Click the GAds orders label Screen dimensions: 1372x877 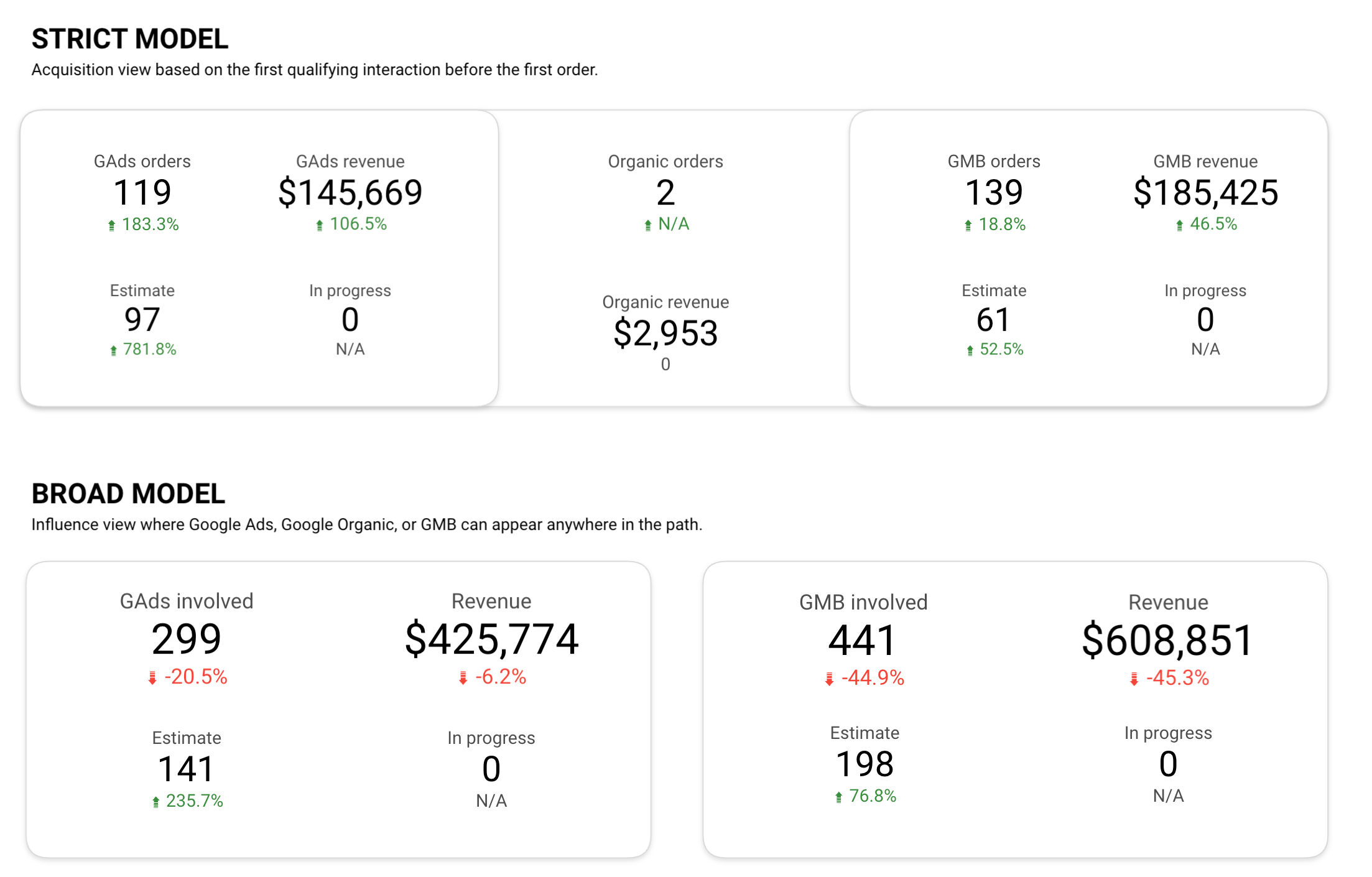point(142,162)
